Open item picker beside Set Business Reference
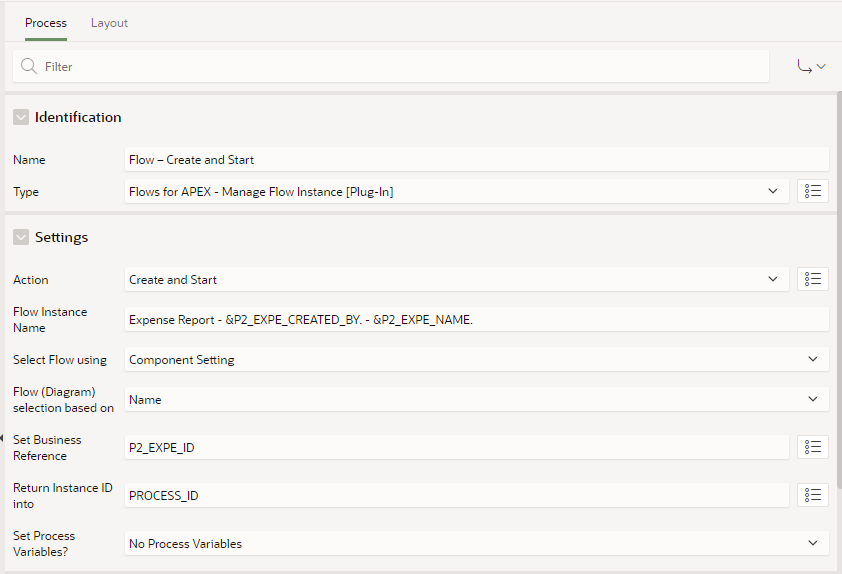Viewport: 842px width, 574px height. coord(812,447)
